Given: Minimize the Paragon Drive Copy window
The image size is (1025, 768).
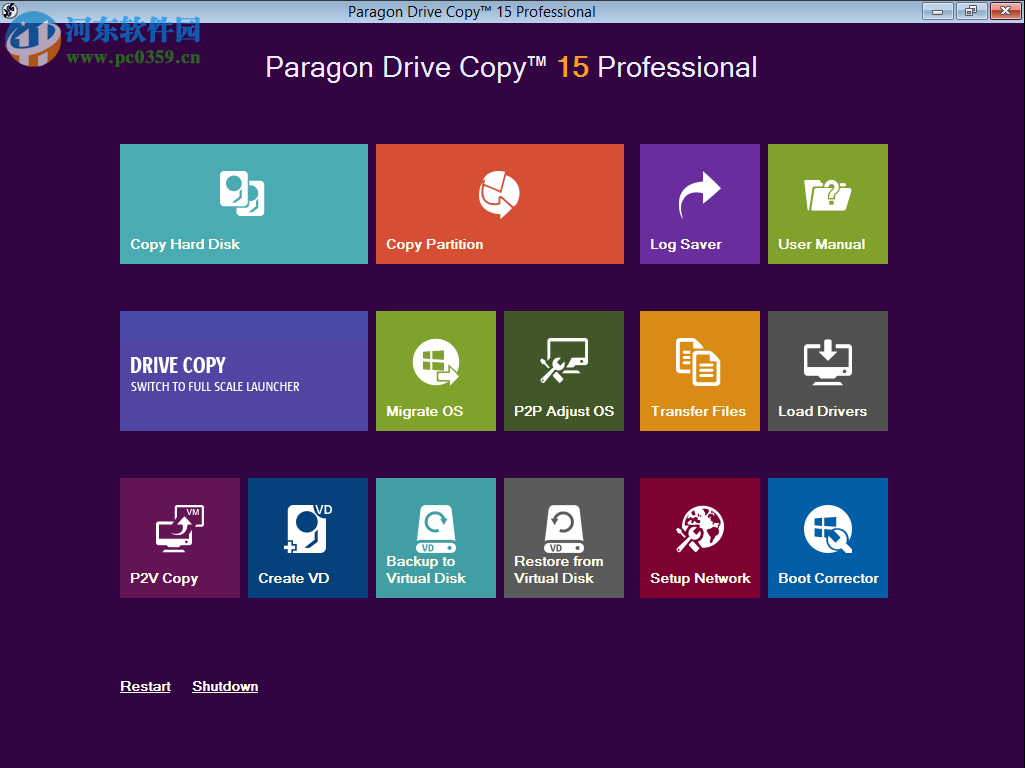Looking at the screenshot, I should [x=936, y=11].
